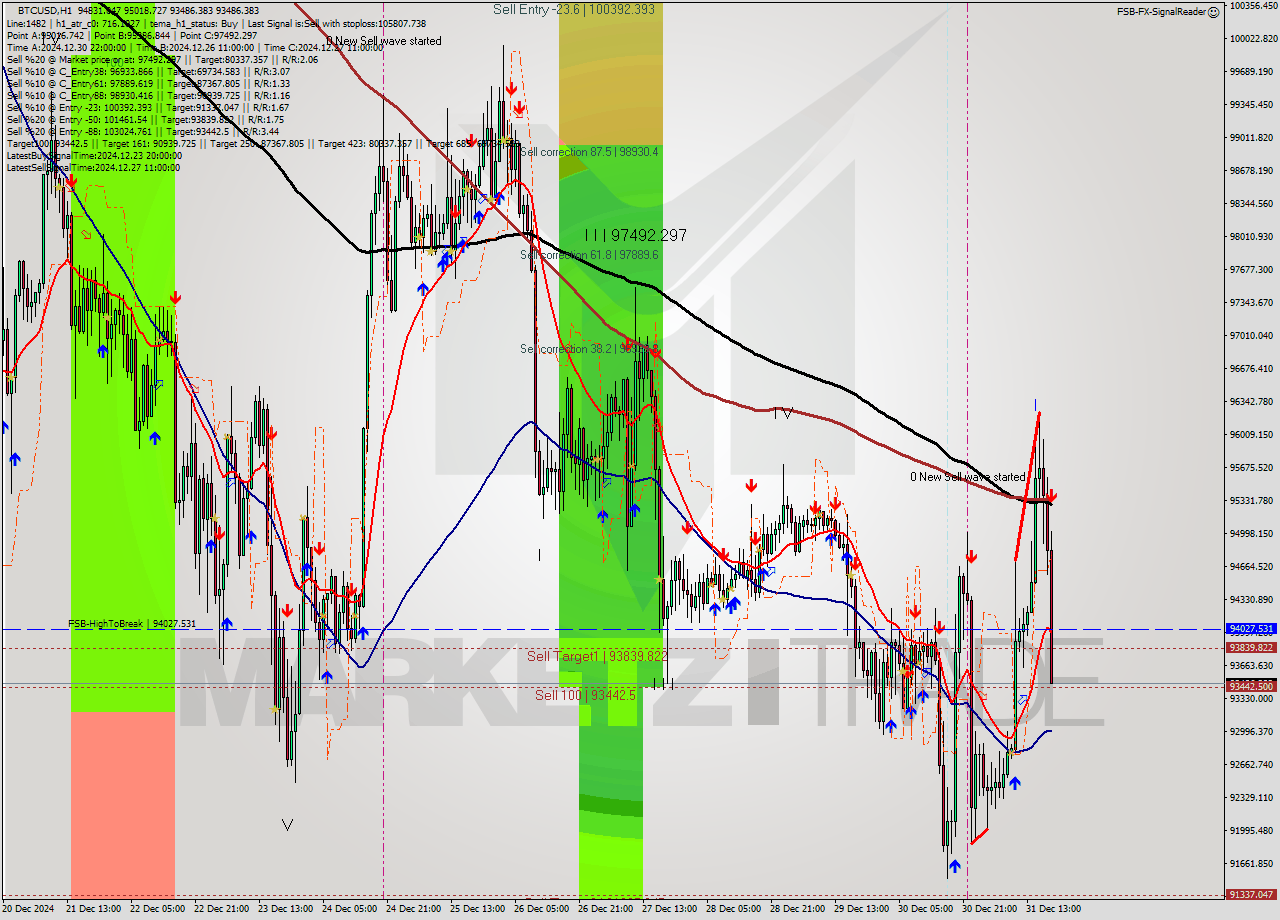Image resolution: width=1280 pixels, height=920 pixels.
Task: Click the red 93839.822 price tag
Action: (1251, 647)
